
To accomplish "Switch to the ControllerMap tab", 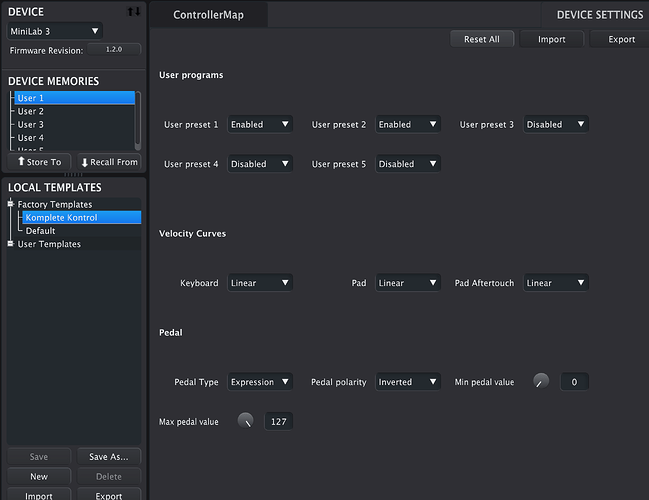I will click(x=209, y=15).
